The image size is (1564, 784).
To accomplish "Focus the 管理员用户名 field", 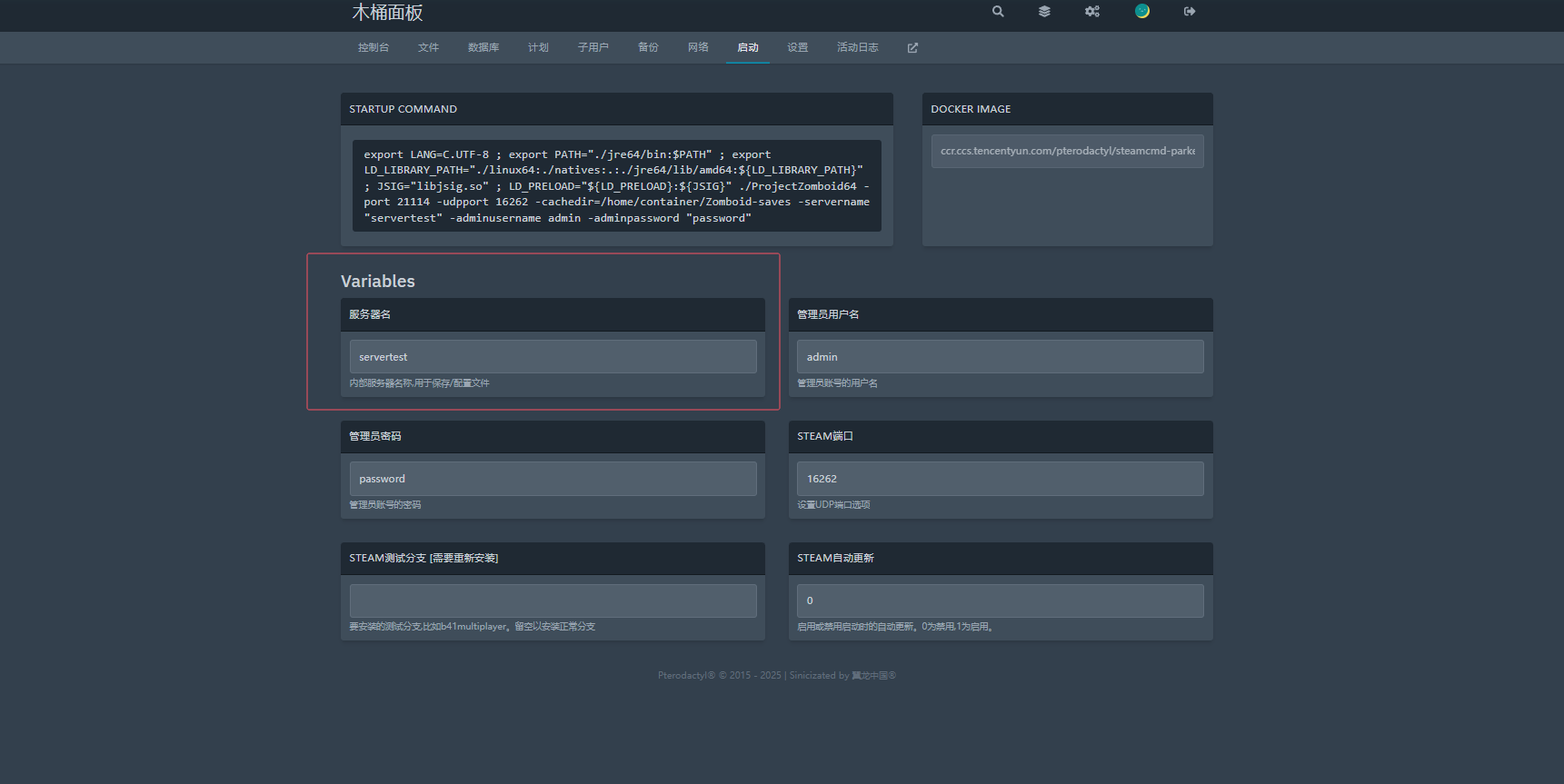I will (1000, 357).
